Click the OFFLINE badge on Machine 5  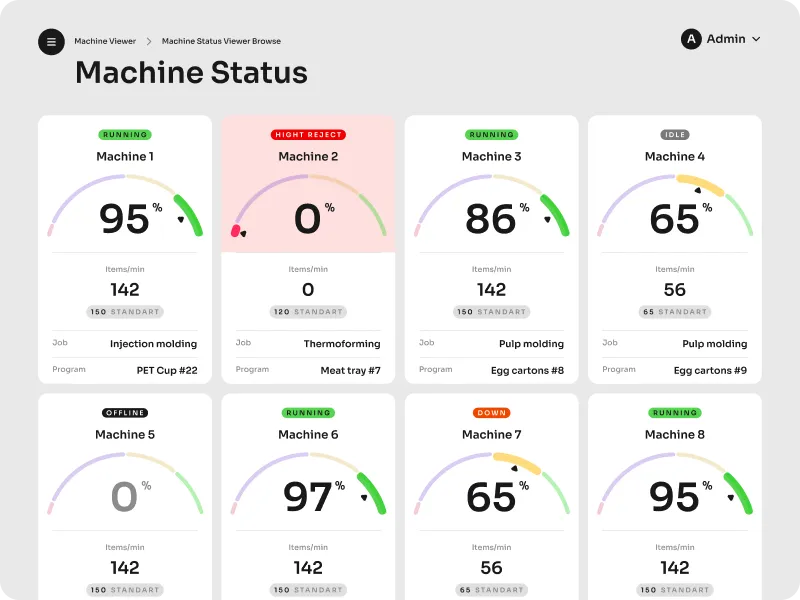click(x=125, y=413)
